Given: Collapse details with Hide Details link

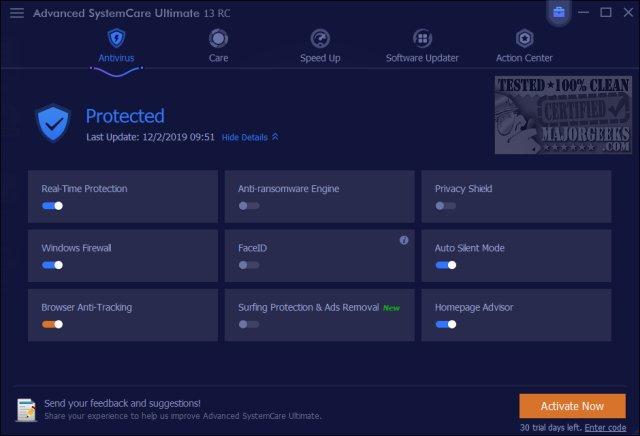Looking at the screenshot, I should tap(250, 137).
